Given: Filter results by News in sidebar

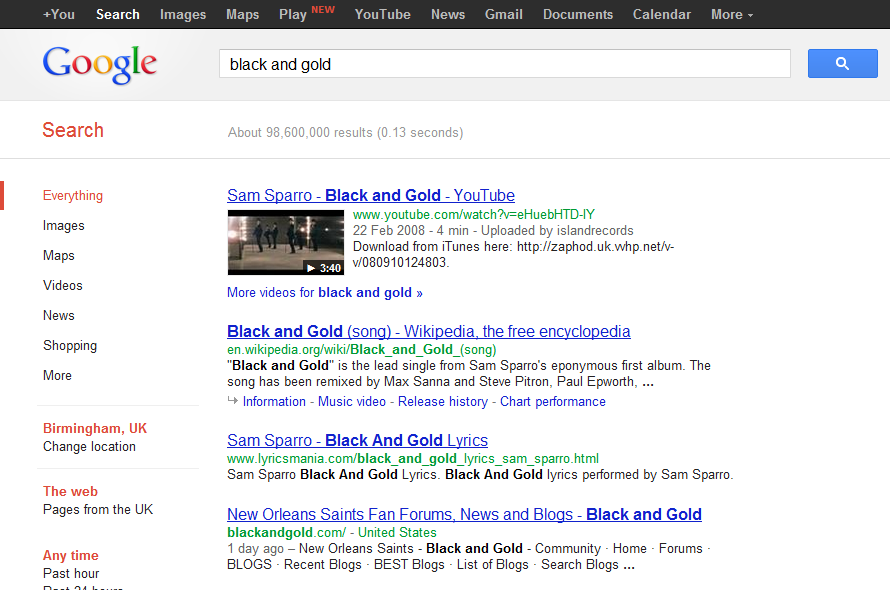Looking at the screenshot, I should pyautogui.click(x=58, y=315).
